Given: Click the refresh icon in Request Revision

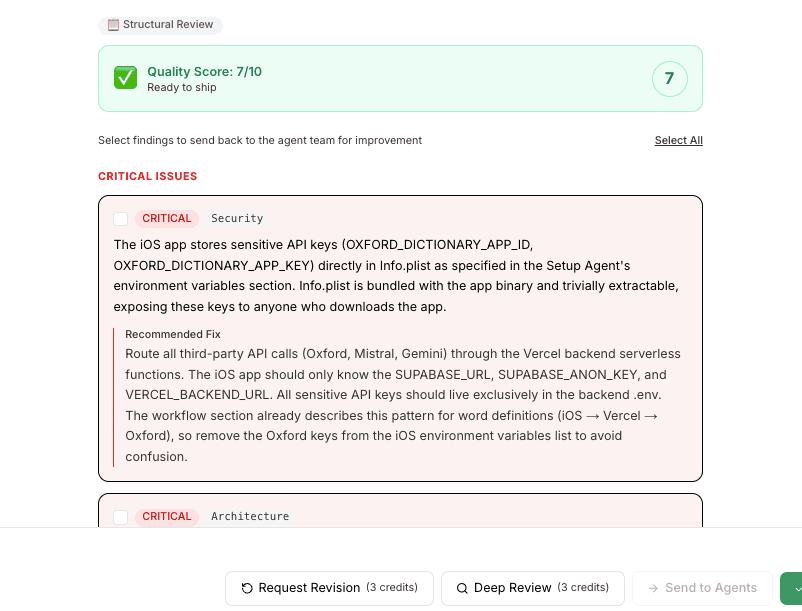Looking at the screenshot, I should pos(246,588).
